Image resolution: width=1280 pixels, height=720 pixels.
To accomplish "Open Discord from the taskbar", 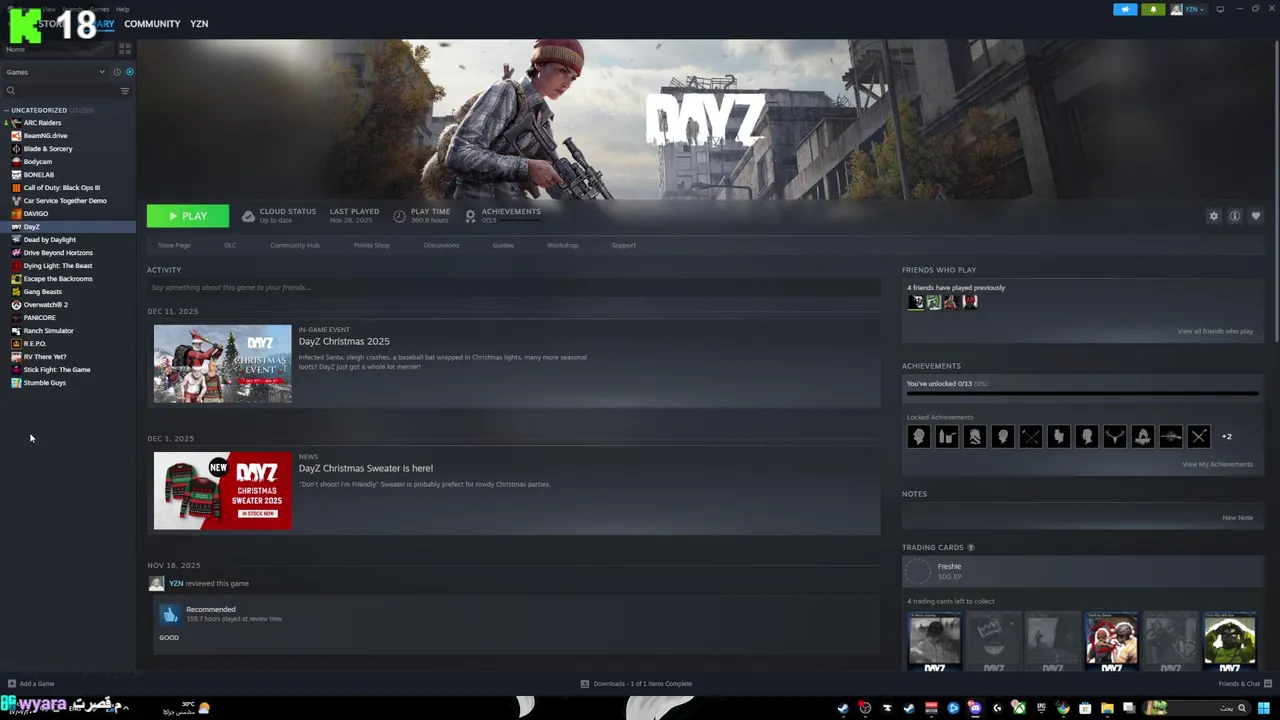I will (x=975, y=708).
